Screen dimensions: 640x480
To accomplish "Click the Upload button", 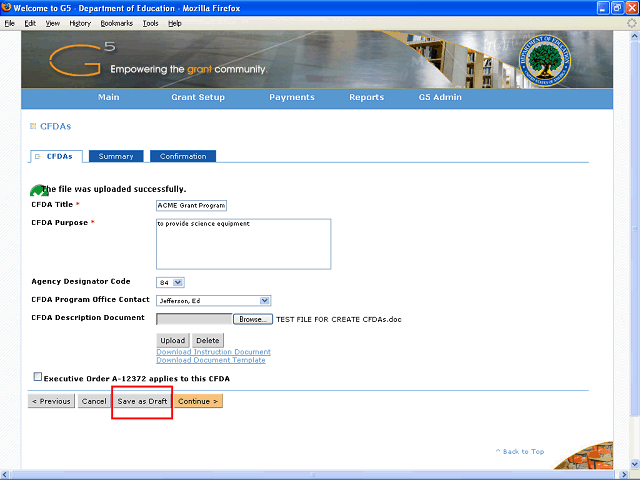I will click(x=173, y=340).
